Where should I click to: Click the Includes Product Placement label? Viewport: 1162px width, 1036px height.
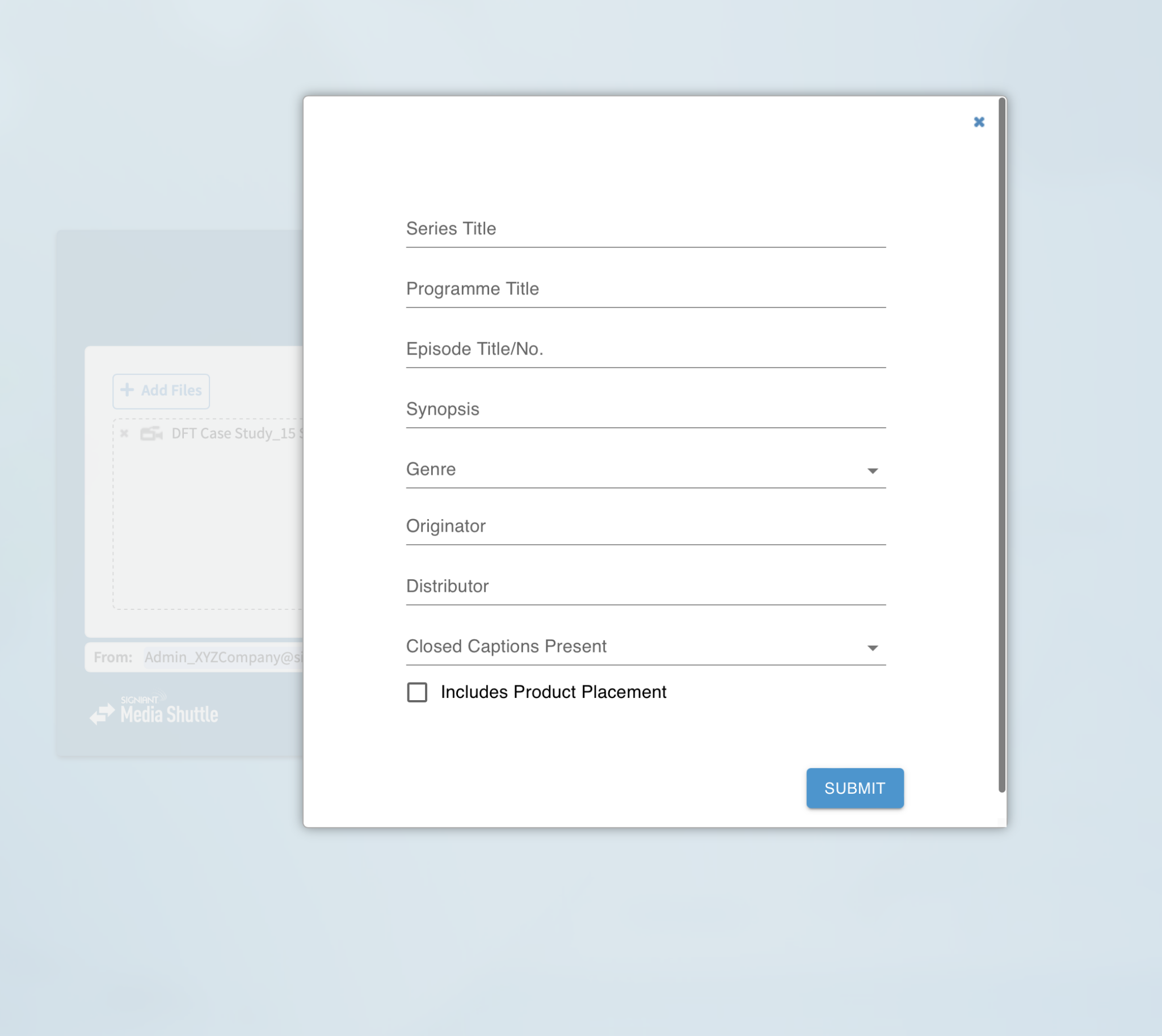point(553,692)
